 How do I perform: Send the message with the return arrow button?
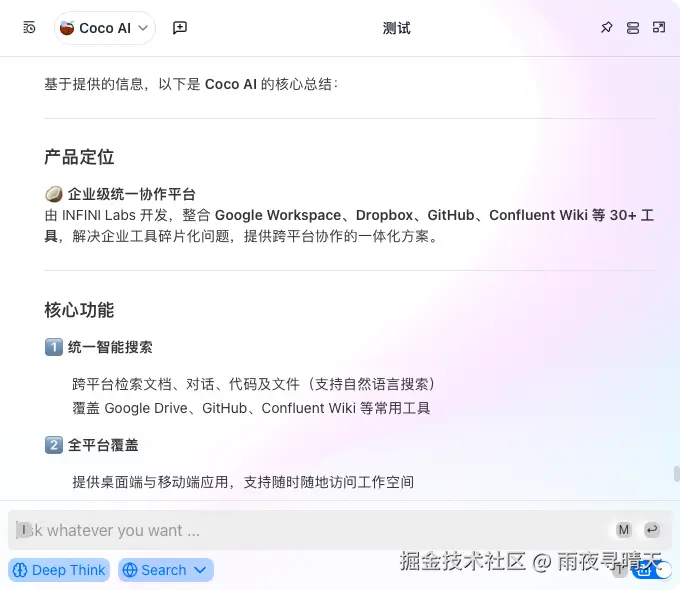coord(652,530)
